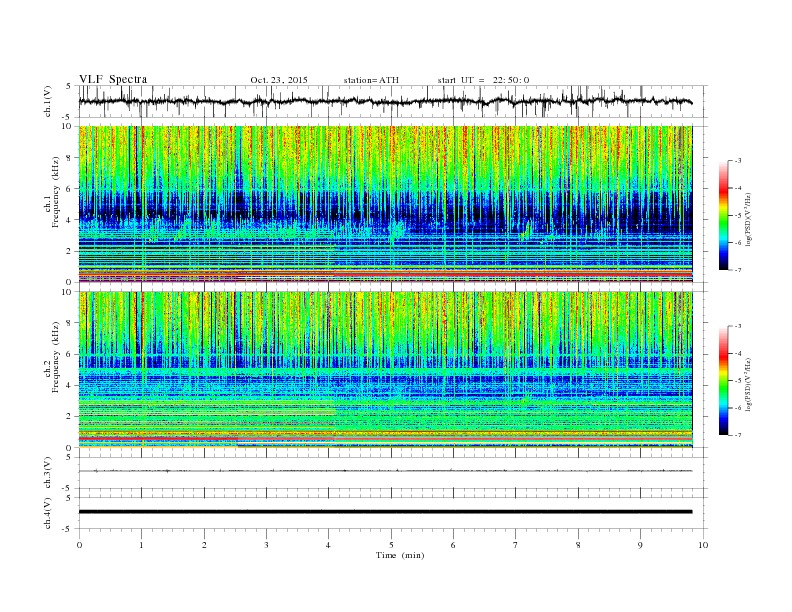The height and width of the screenshot is (612, 792).
Task: Click the ch.1 spectrogram color bar
Action: click(723, 215)
